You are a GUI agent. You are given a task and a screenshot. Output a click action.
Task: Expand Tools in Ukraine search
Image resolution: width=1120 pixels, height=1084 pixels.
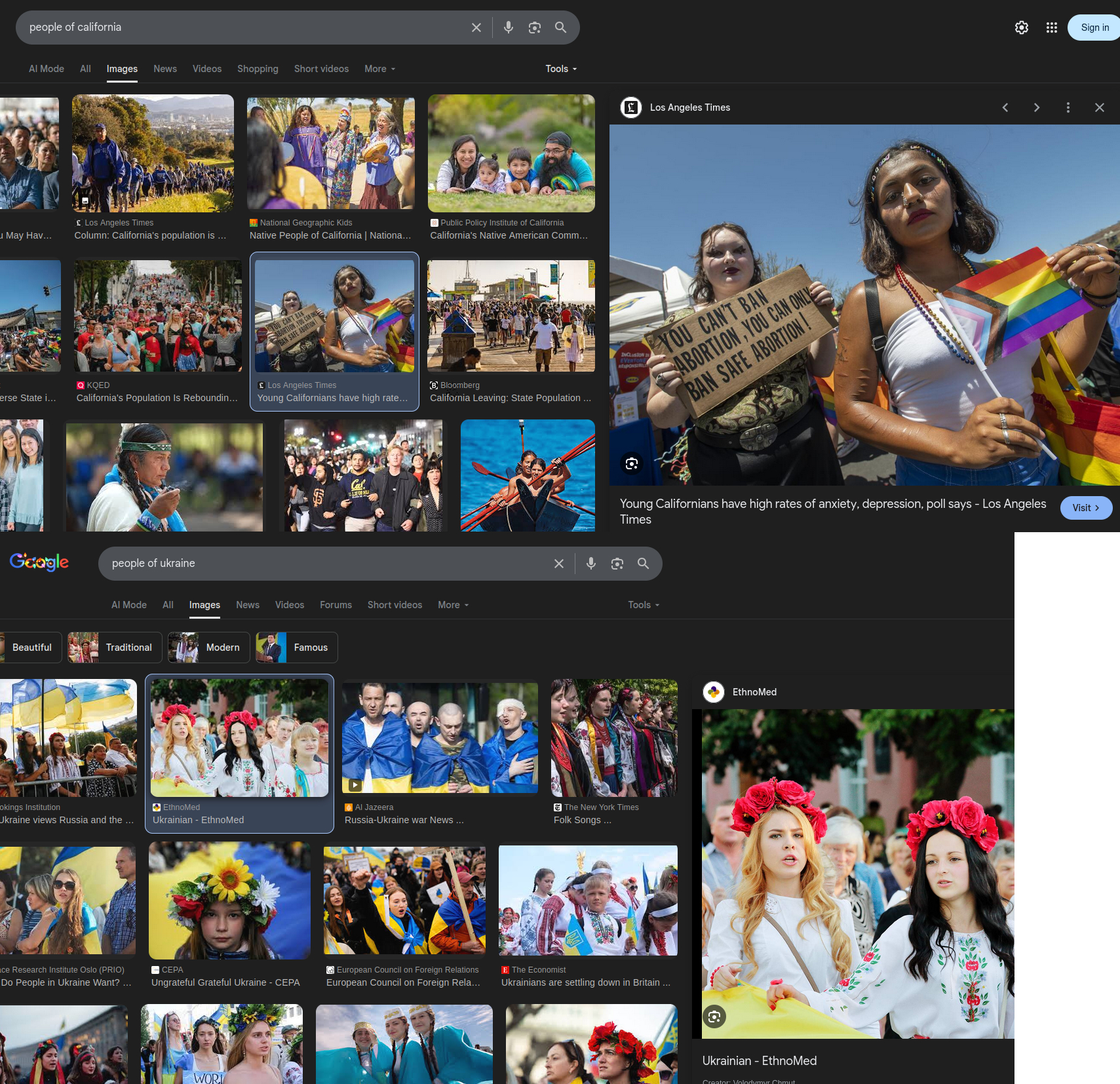click(644, 605)
